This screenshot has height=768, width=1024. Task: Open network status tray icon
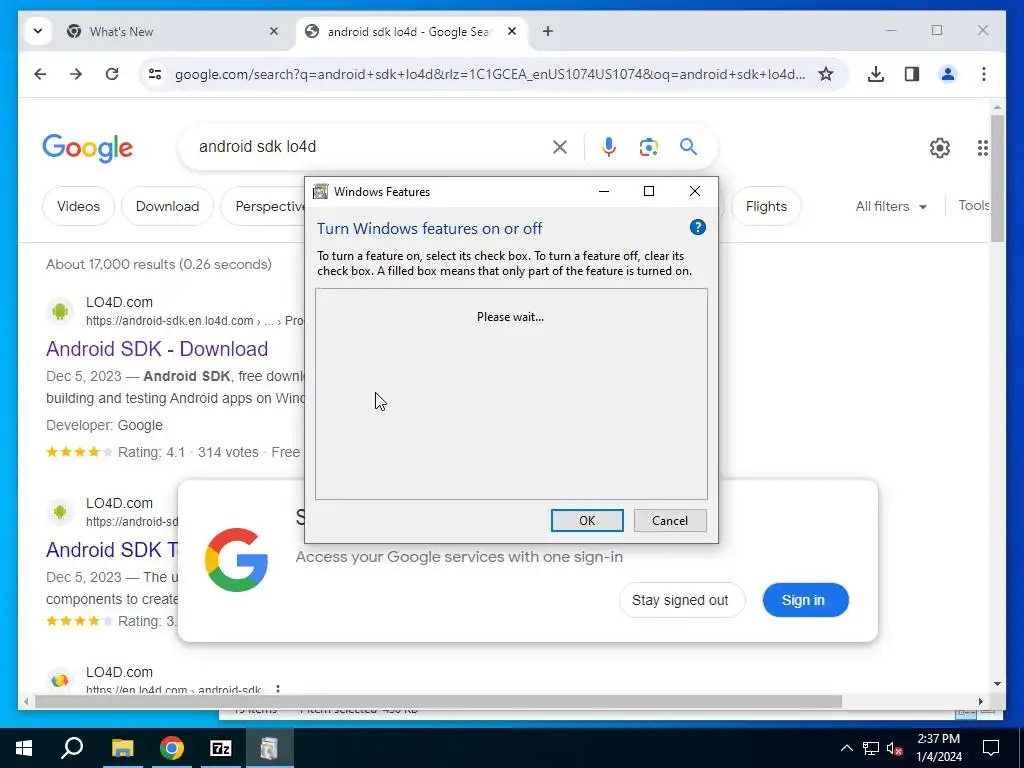tap(871, 748)
